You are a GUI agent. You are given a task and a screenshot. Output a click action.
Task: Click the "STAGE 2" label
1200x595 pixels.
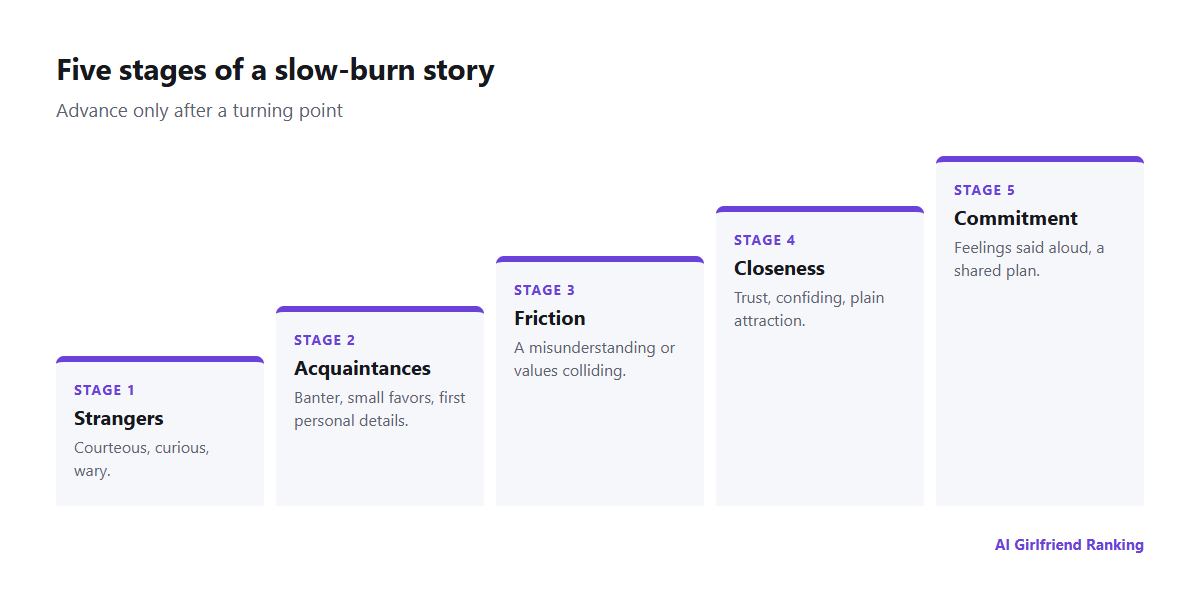325,340
